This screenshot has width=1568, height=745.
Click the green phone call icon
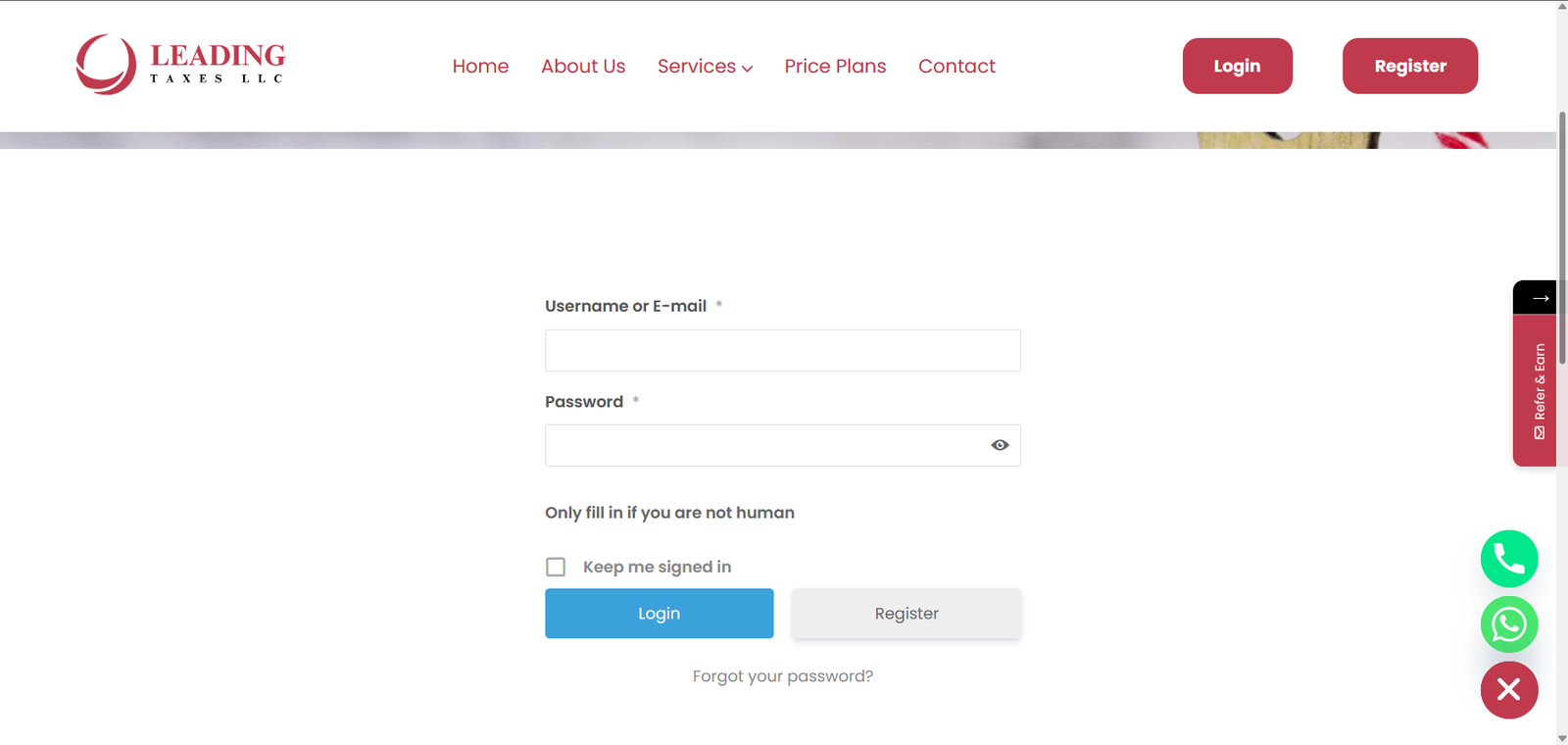(1508, 559)
